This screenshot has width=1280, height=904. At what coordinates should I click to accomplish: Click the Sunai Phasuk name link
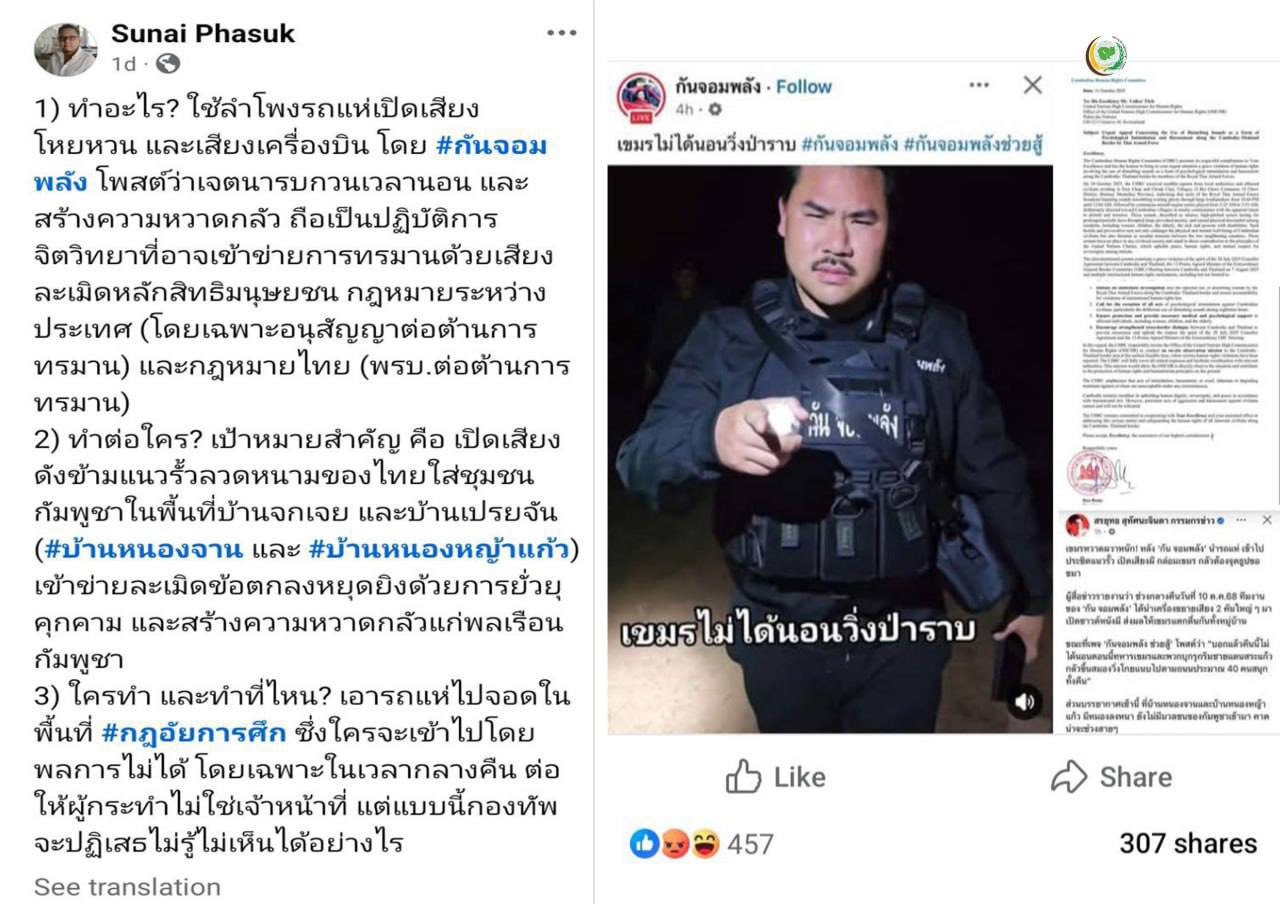coord(203,33)
